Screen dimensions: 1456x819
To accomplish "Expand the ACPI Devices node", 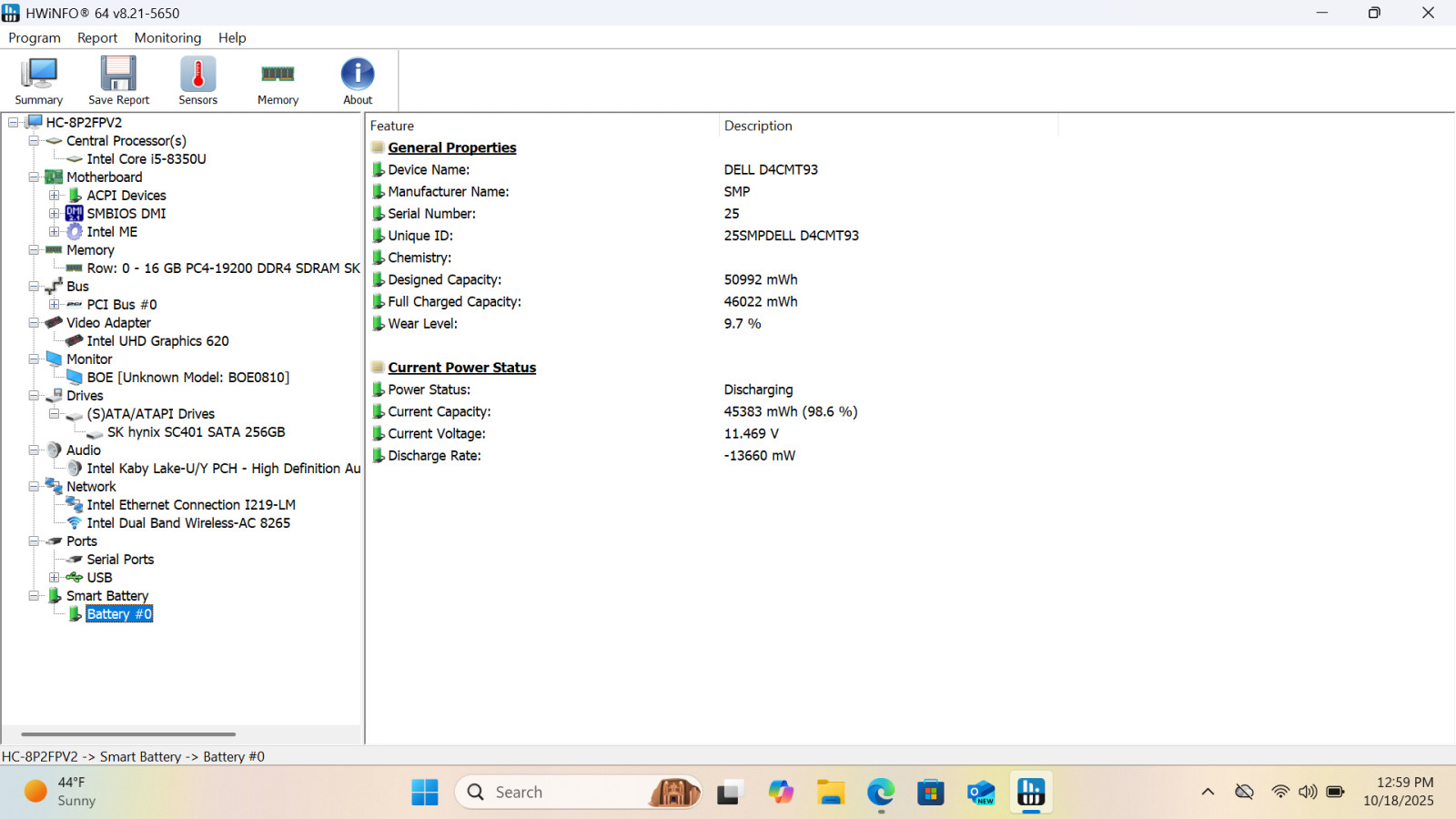I will click(55, 195).
